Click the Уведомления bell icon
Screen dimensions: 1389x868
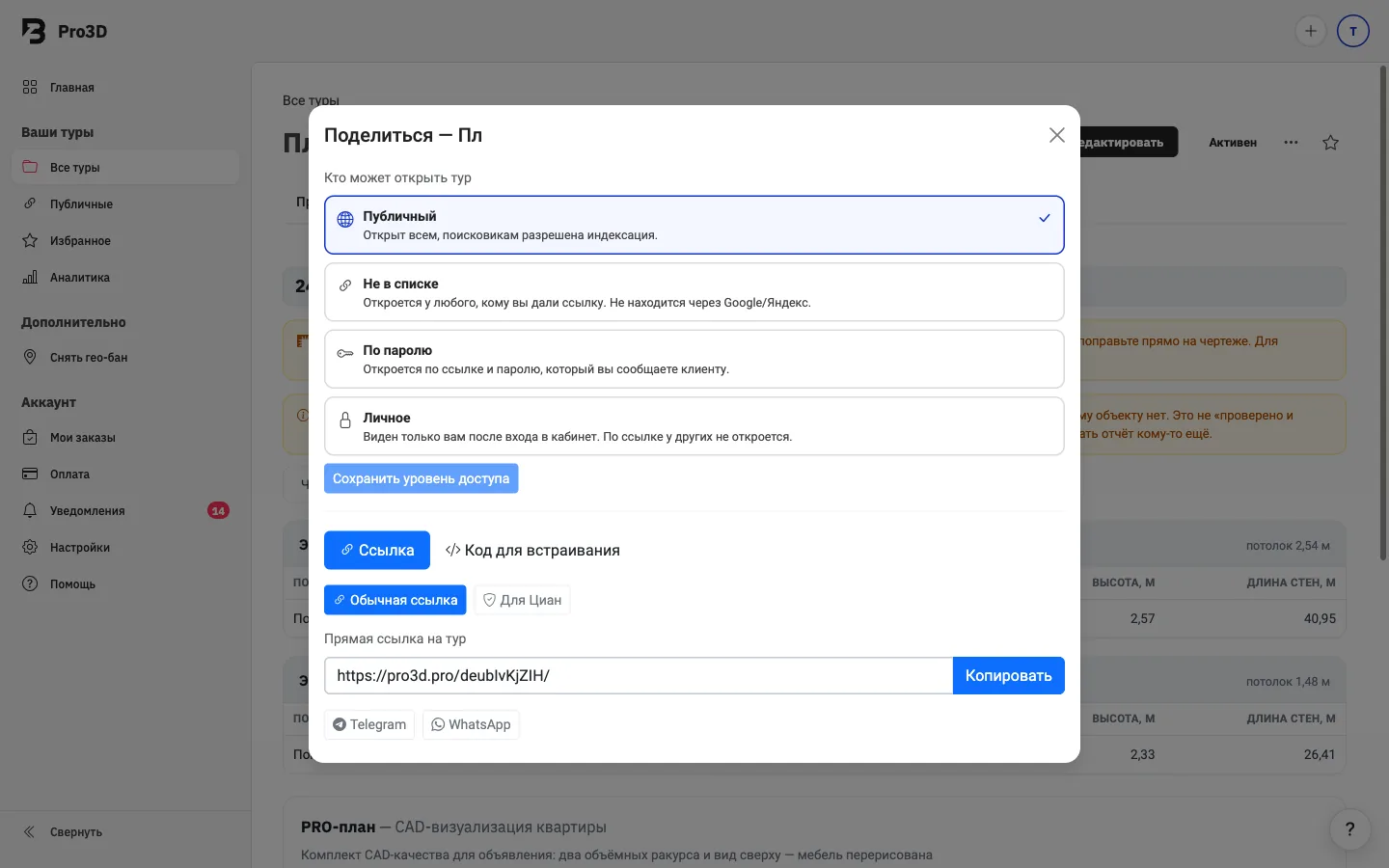[x=30, y=510]
